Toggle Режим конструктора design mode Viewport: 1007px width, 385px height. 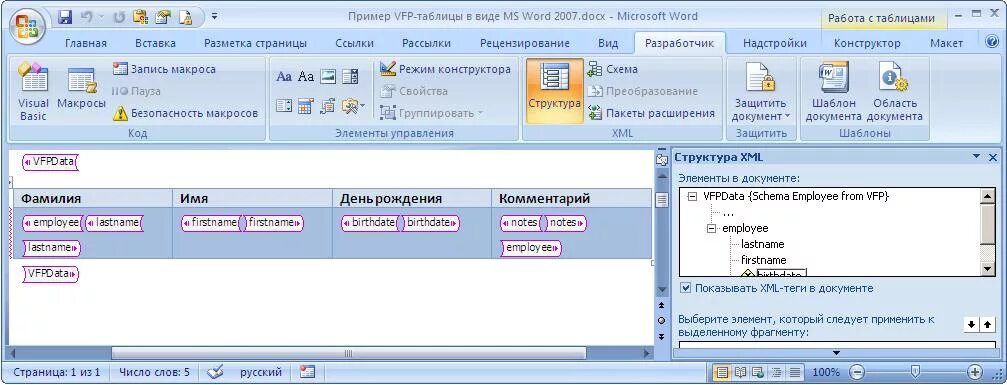(445, 69)
